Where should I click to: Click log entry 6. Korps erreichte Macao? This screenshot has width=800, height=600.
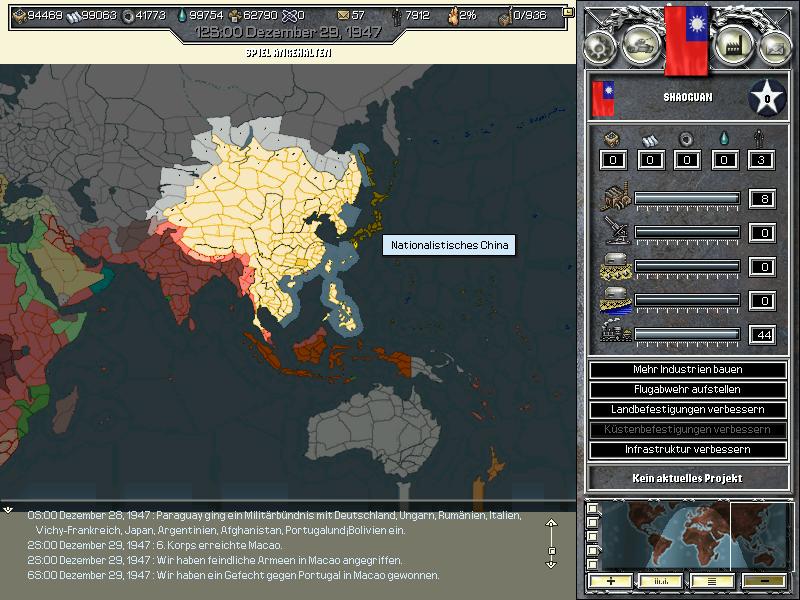pos(155,545)
